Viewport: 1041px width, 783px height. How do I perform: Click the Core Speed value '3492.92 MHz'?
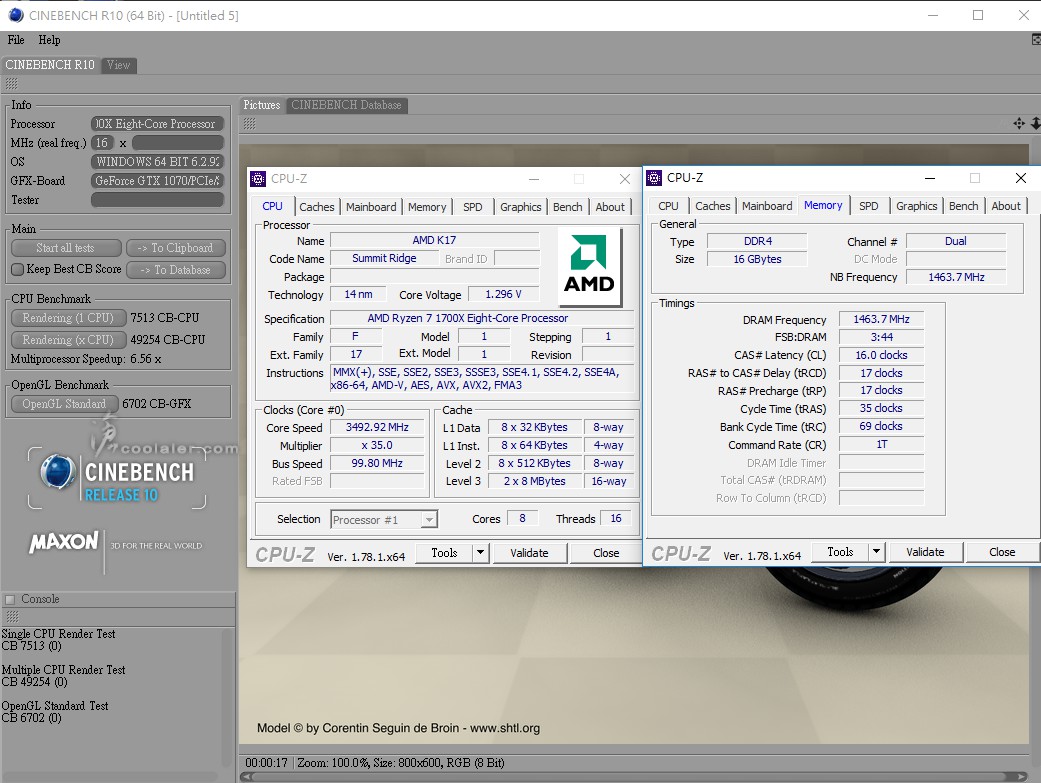coord(377,427)
